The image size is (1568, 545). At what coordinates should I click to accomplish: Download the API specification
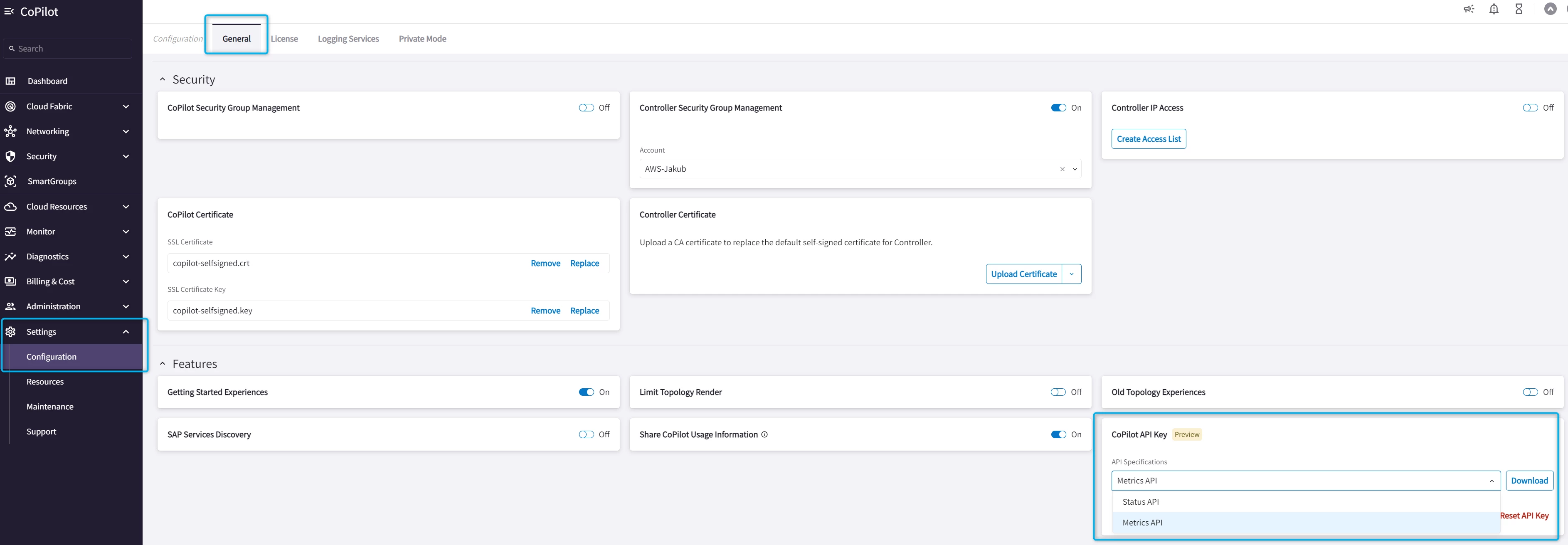[x=1529, y=481]
